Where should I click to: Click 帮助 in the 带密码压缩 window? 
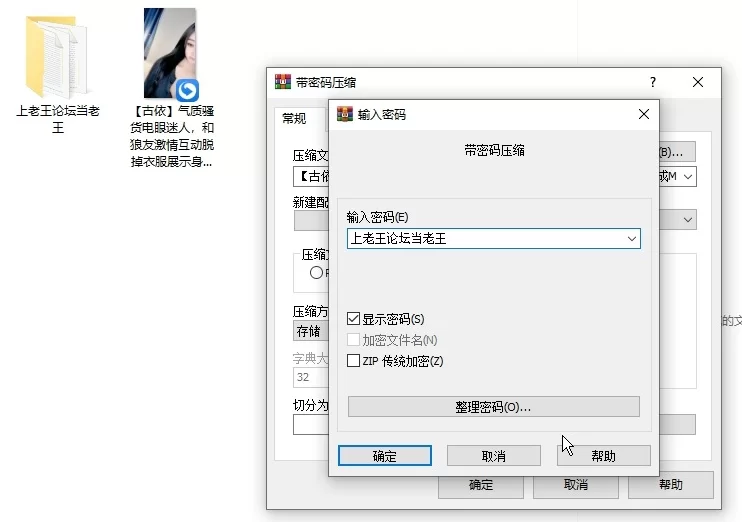pyautogui.click(x=671, y=485)
